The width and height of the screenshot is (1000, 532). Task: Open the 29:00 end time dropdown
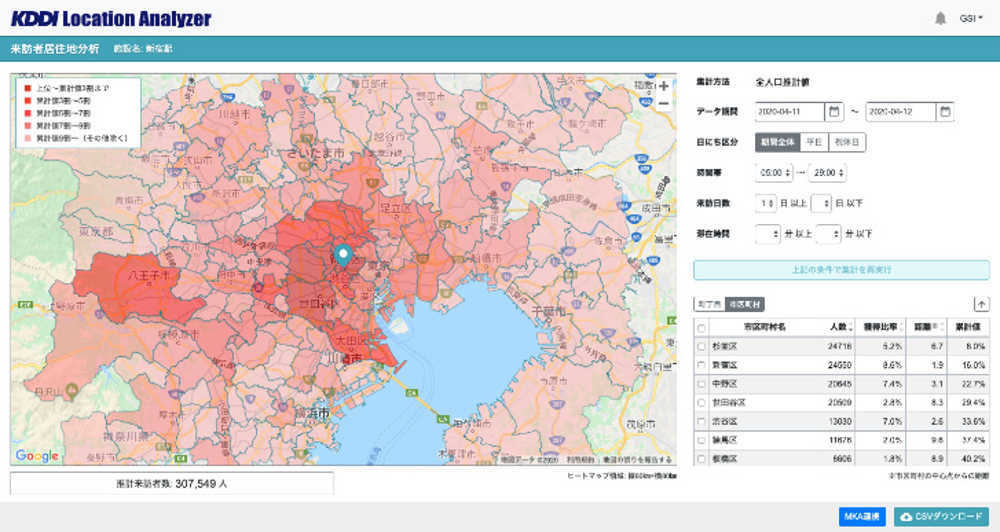pyautogui.click(x=828, y=173)
